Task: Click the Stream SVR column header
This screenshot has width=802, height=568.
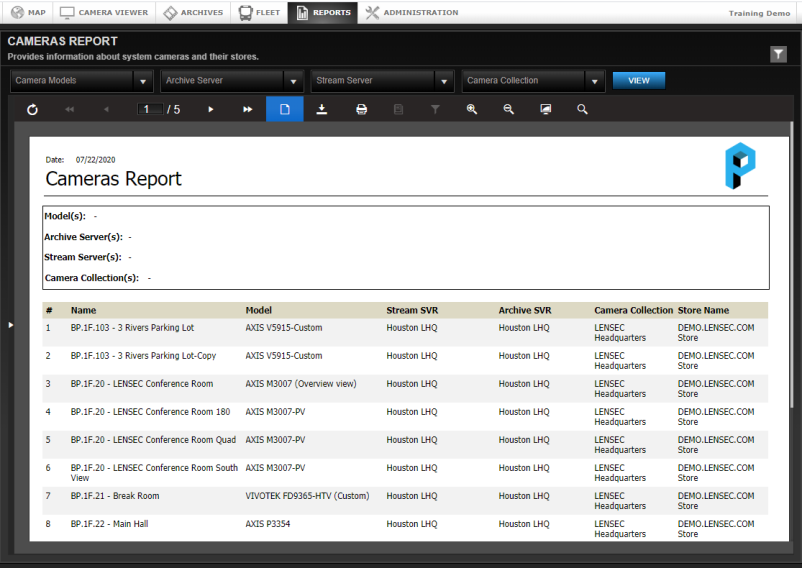Action: (x=412, y=310)
